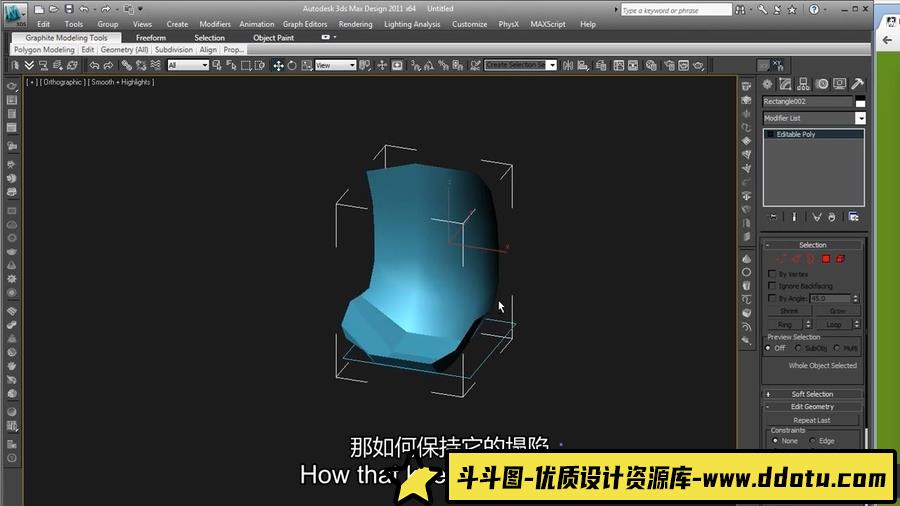Click the Polygon Modeling ribbon panel button
The image size is (900, 506).
[x=44, y=50]
